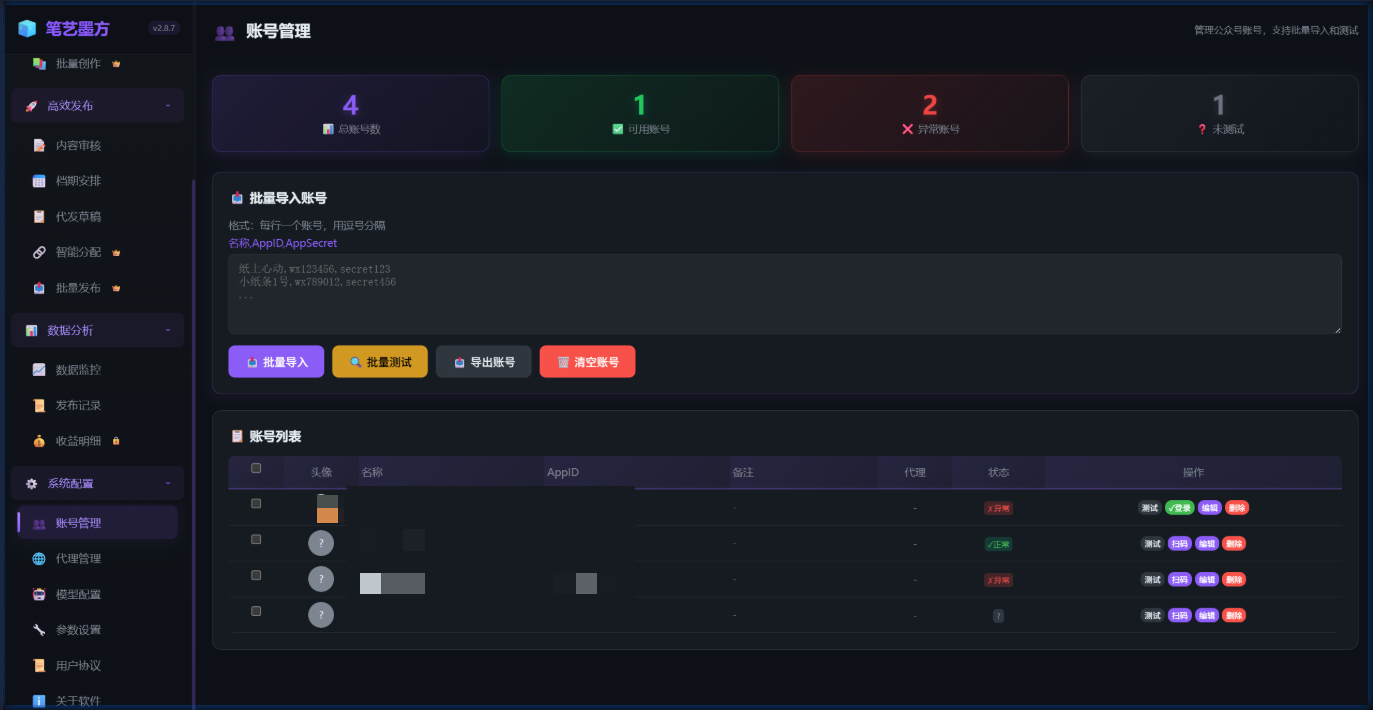Image resolution: width=1373 pixels, height=710 pixels.
Task: Click the sidebar vertical scrollbar
Action: tap(193, 400)
